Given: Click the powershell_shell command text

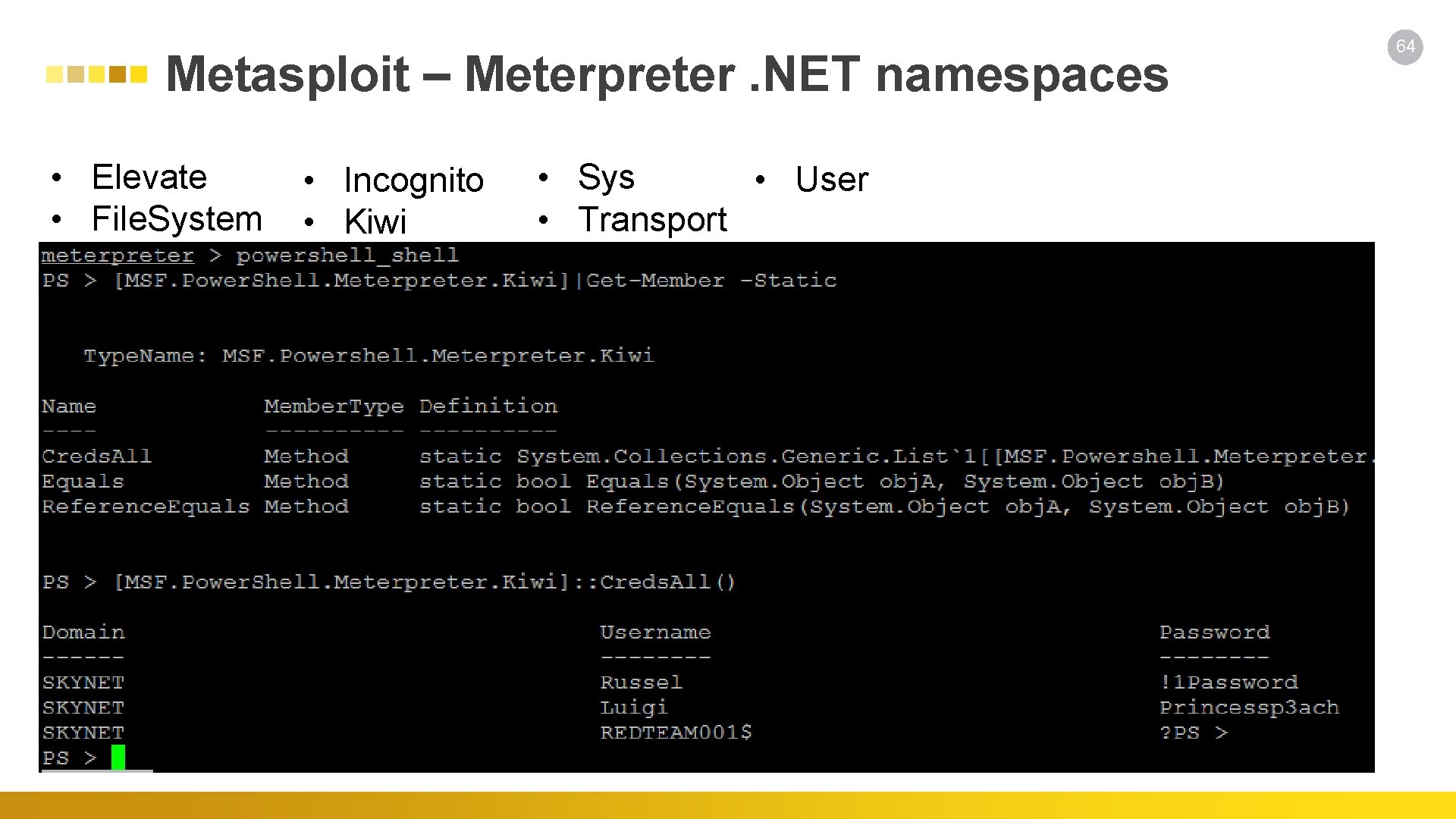Looking at the screenshot, I should 347,256.
